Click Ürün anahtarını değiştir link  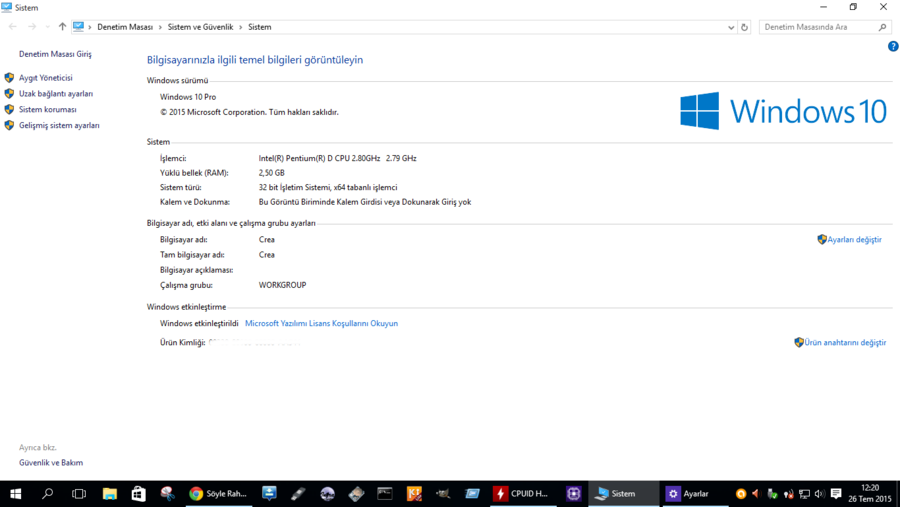pyautogui.click(x=845, y=342)
